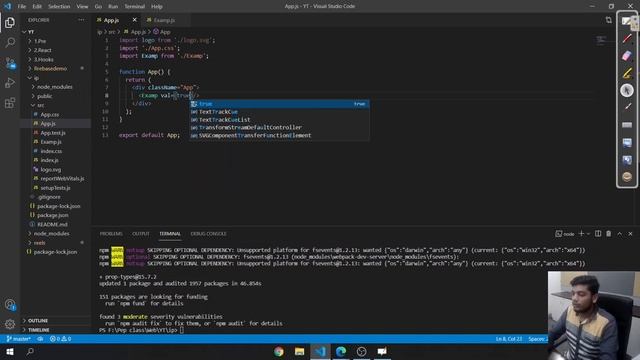Switch to the Problems panel tab
The image size is (640, 360).
click(x=111, y=234)
